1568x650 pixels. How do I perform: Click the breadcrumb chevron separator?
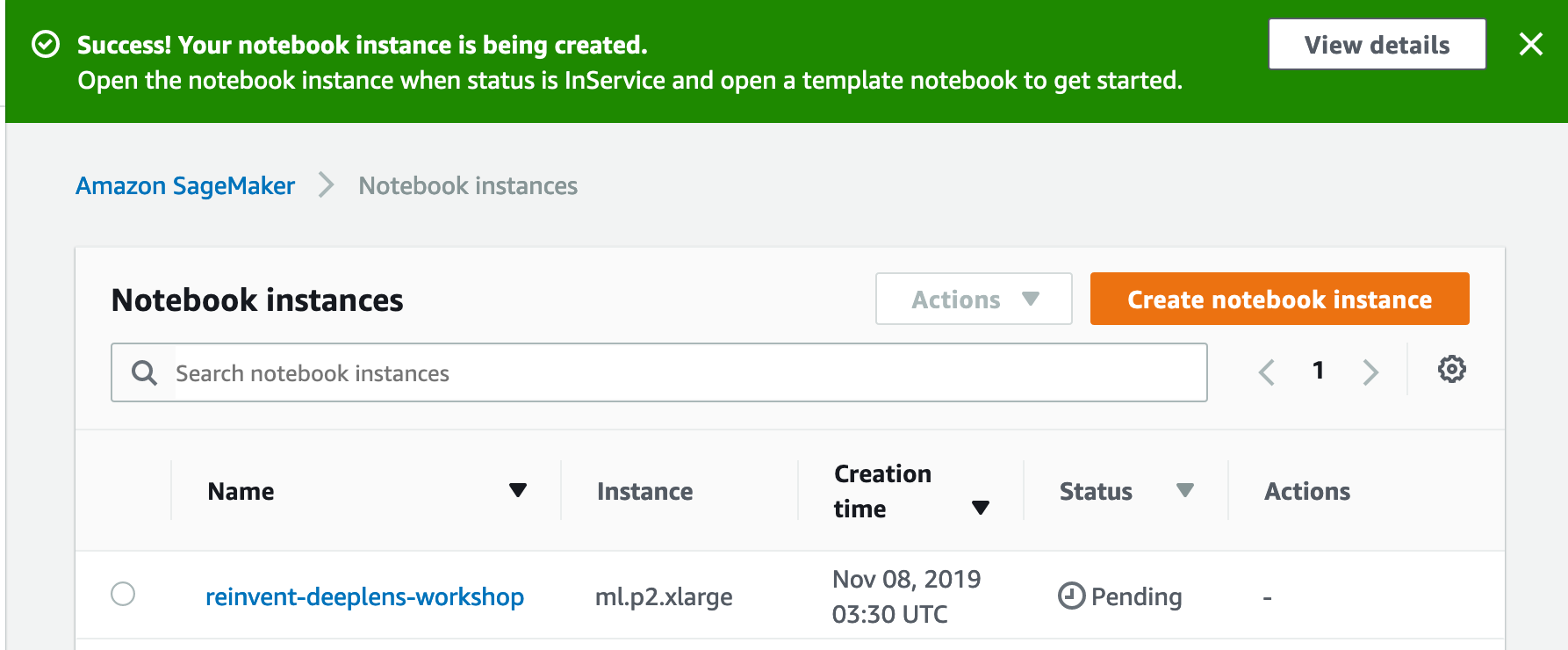coord(327,185)
